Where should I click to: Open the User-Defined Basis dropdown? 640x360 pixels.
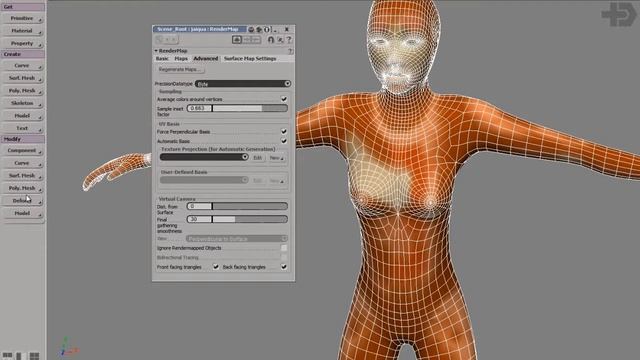click(x=204, y=180)
